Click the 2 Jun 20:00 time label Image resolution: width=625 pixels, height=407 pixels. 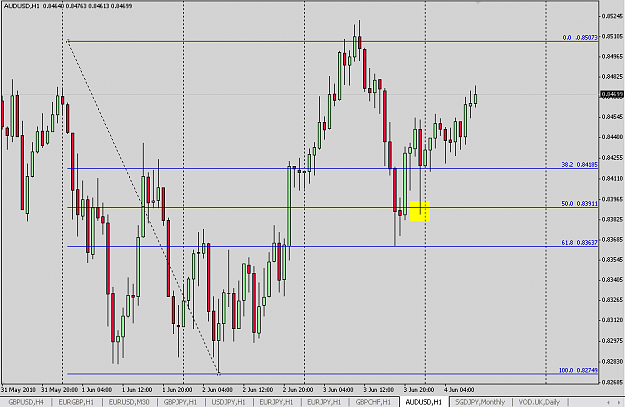(298, 389)
